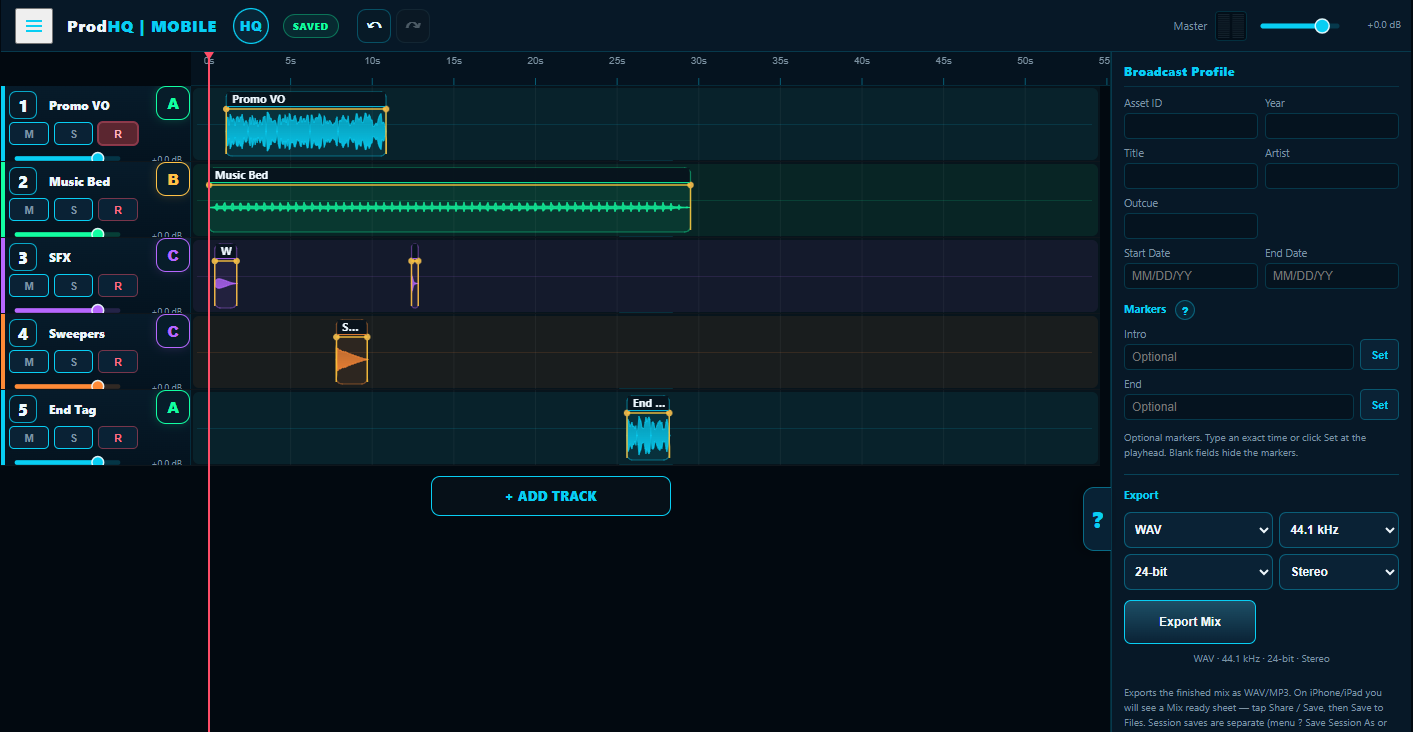Viewport: 1413px width, 732px height.
Task: Arm record on Music Bed track
Action: coord(118,210)
